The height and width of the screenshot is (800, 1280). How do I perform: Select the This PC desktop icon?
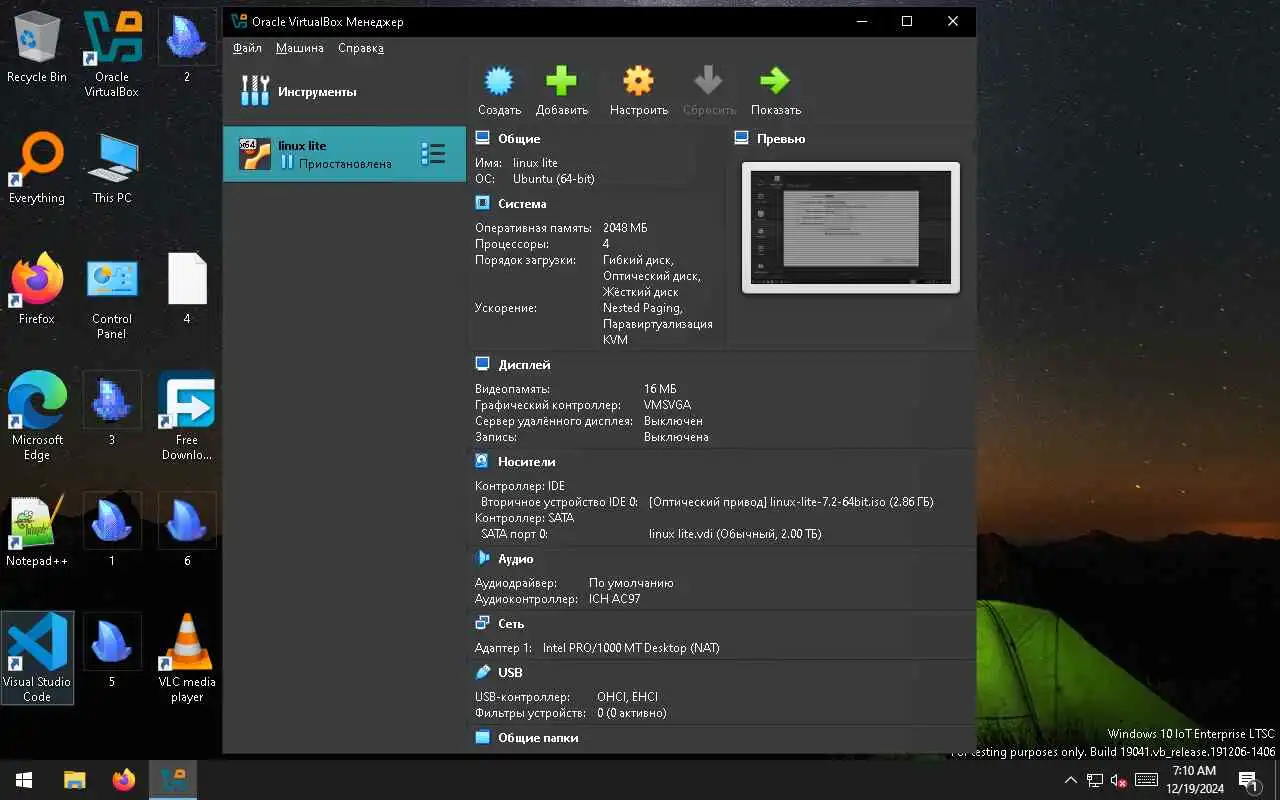pyautogui.click(x=112, y=169)
